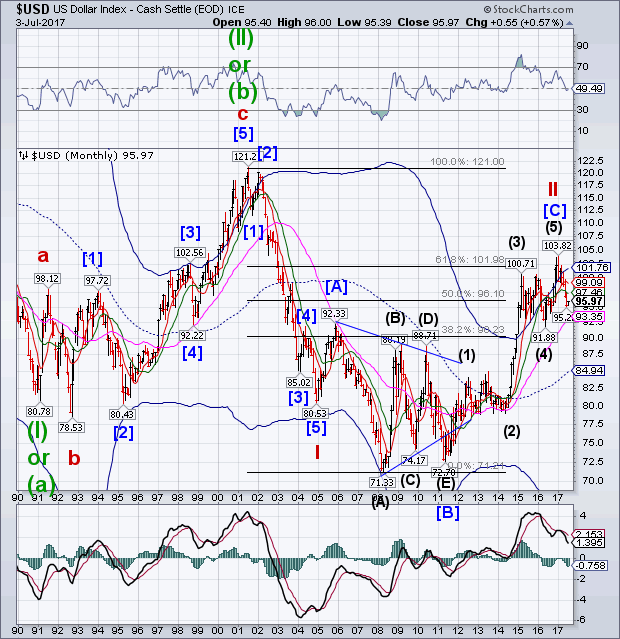This screenshot has width=620, height=639.
Task: Click the 61.8%: 101.98 Fibonacci level
Action: (467, 260)
